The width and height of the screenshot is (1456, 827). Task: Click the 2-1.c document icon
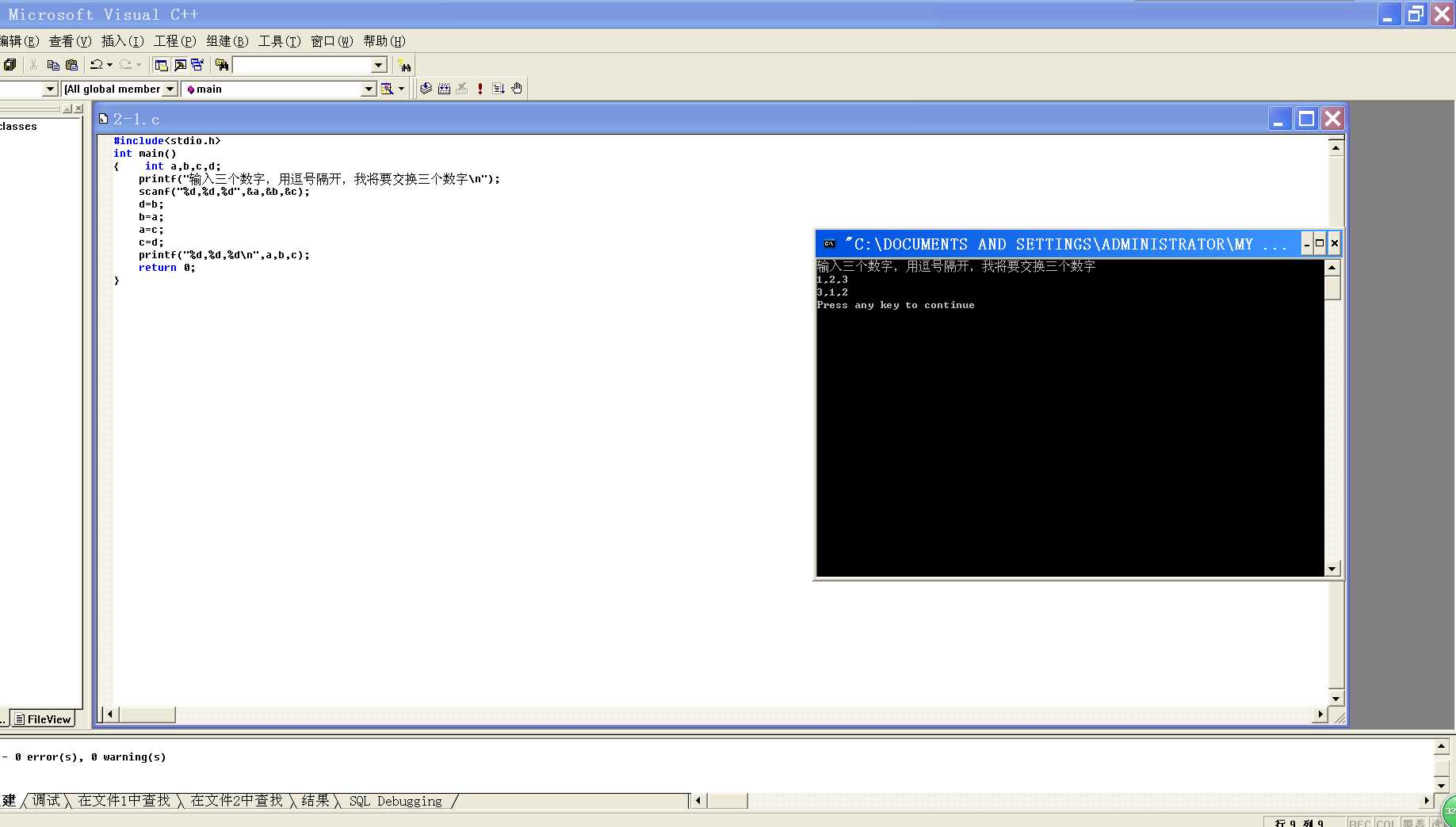103,119
